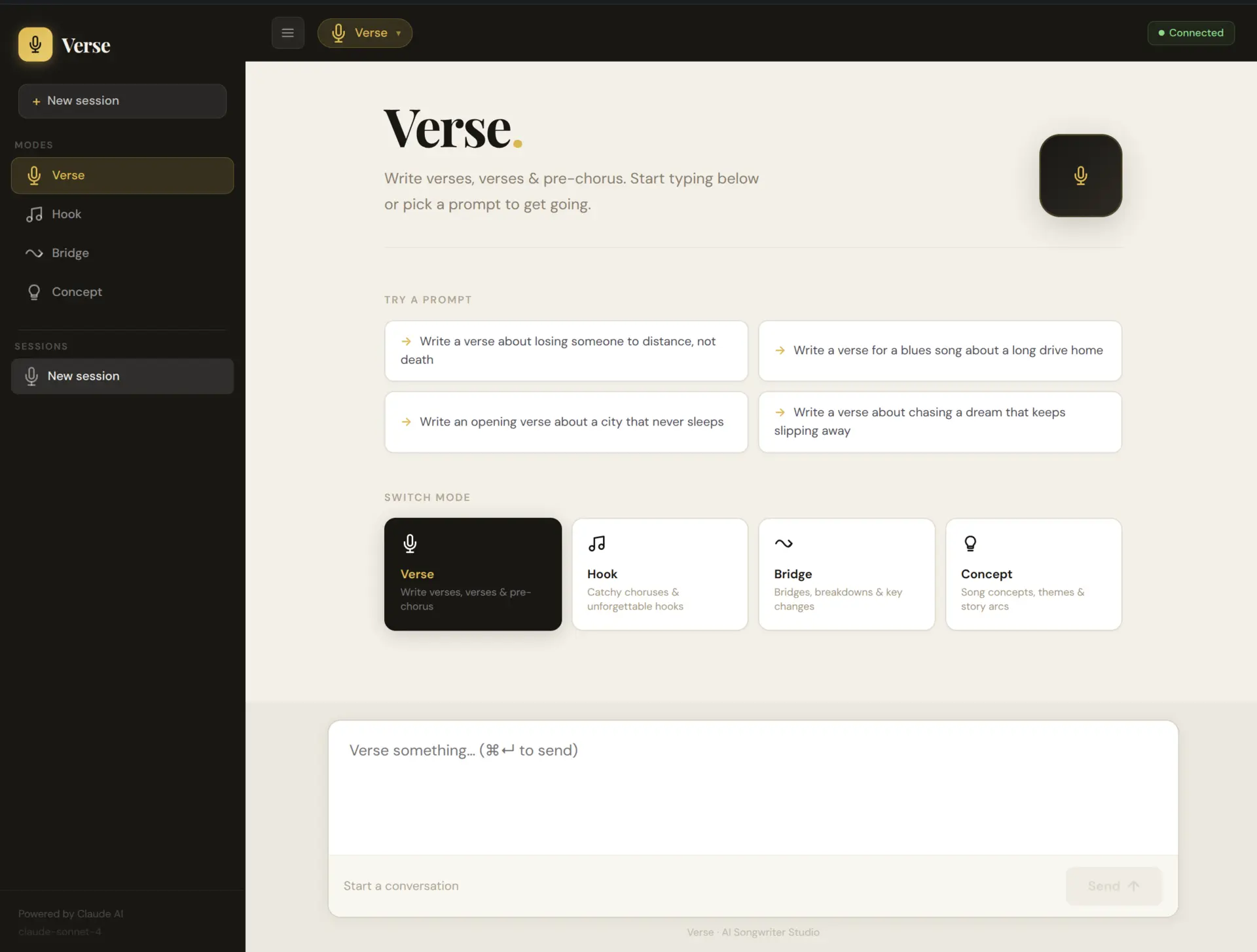Click the Verse microphone logo icon
The width and height of the screenshot is (1257, 952).
coord(35,44)
